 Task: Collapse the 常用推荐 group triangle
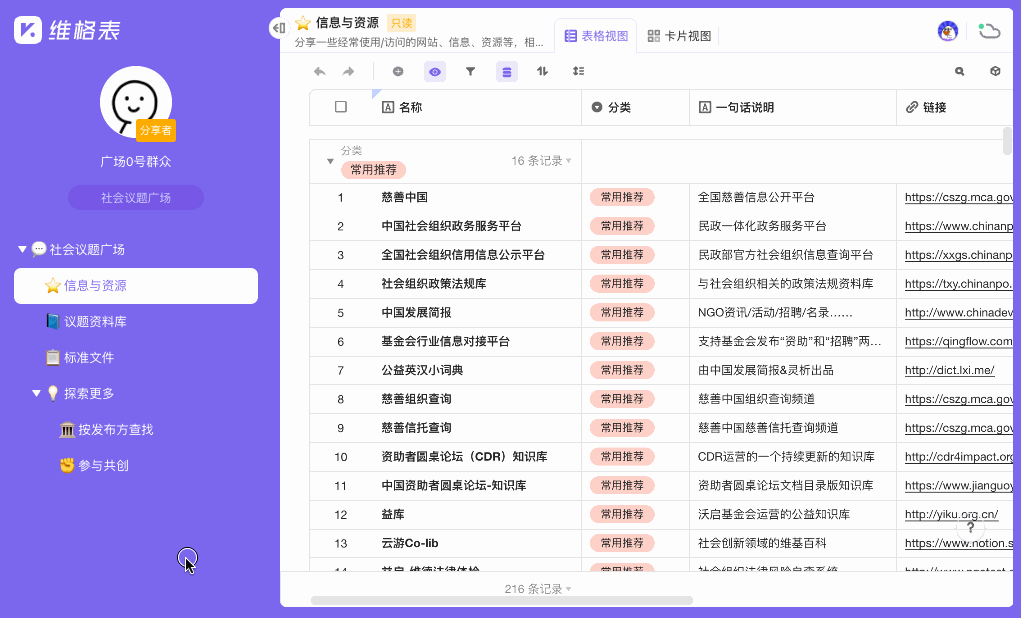coord(330,161)
